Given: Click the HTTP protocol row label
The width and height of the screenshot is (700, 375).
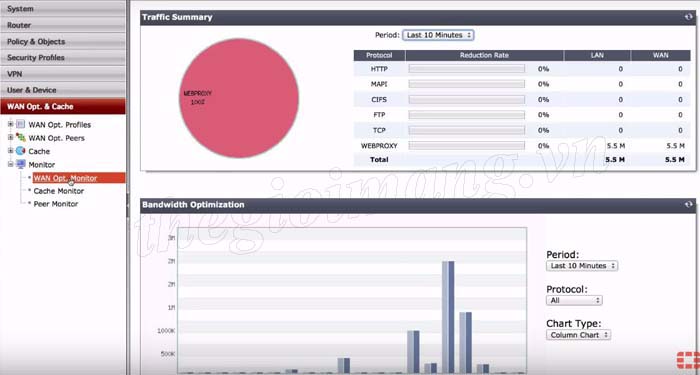Looking at the screenshot, I should click(379, 69).
